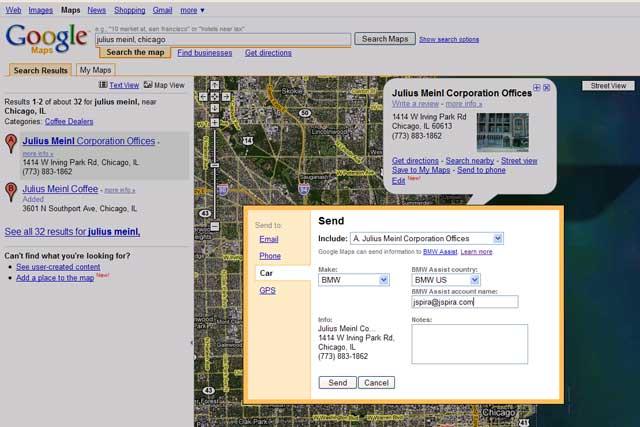Viewport: 640px width, 427px height.
Task: Open the Include dropdown
Action: (498, 238)
